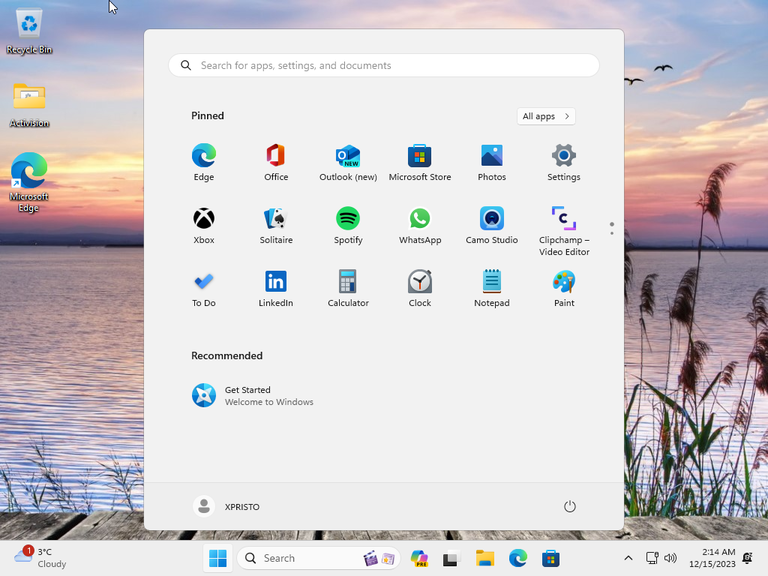Screen dimensions: 768x576
Task: Launch the Photos app
Action: pyautogui.click(x=492, y=163)
